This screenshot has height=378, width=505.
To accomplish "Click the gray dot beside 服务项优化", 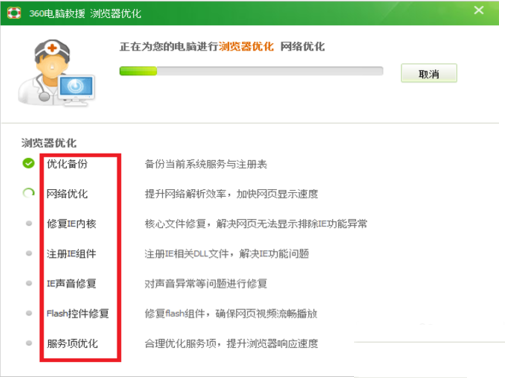I will (29, 343).
